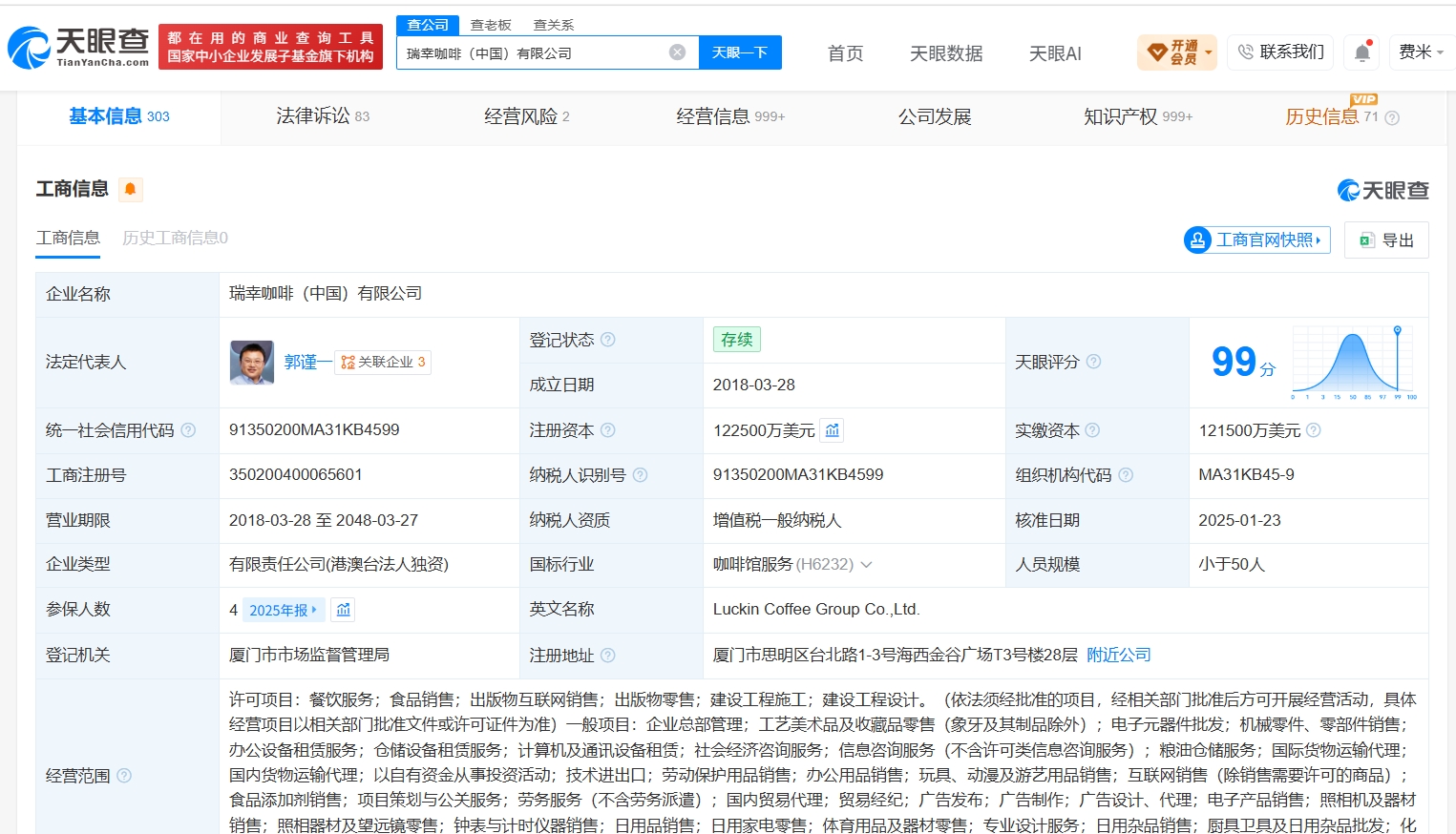Select the 小于50人 staff size value
Image resolution: width=1456 pixels, height=834 pixels.
[1232, 565]
